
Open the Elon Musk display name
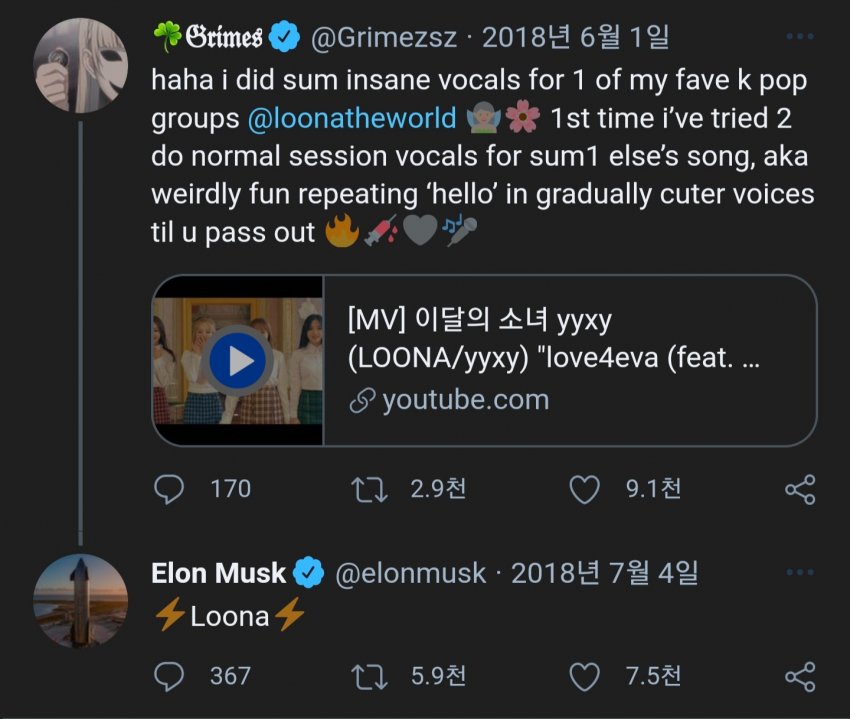point(218,573)
